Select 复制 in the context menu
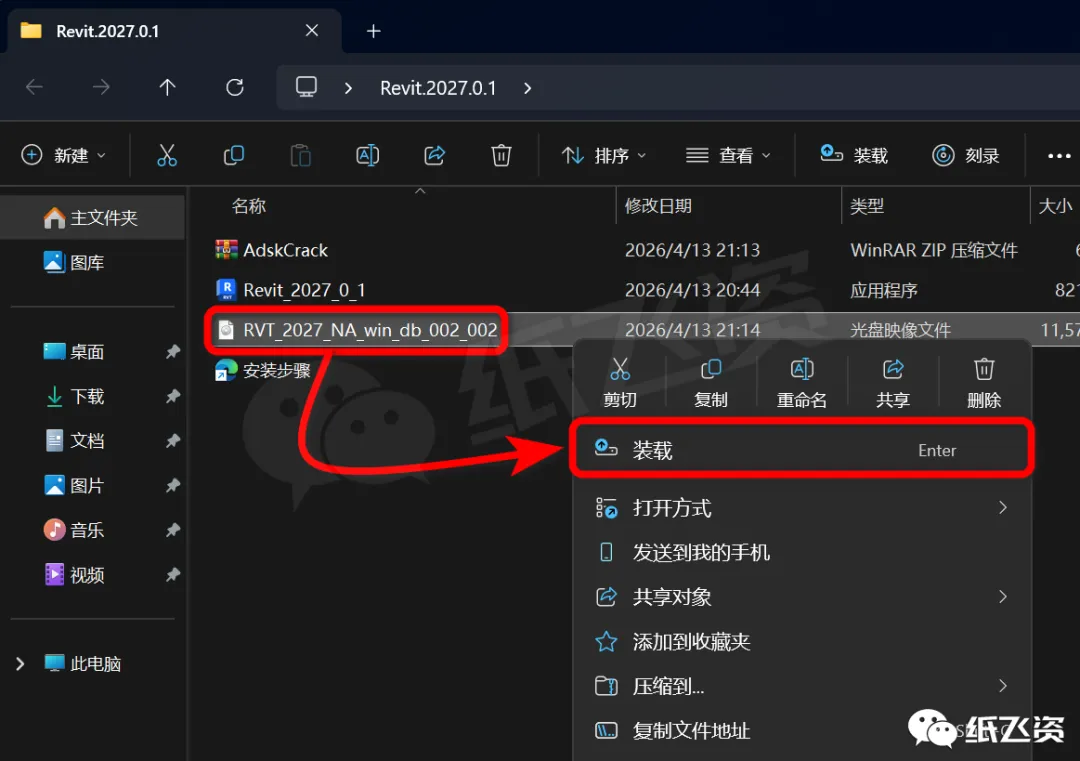Screen dimensions: 1080x761 711,384
